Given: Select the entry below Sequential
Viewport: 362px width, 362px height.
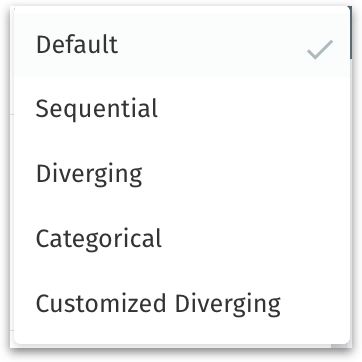Looking at the screenshot, I should (182, 174).
